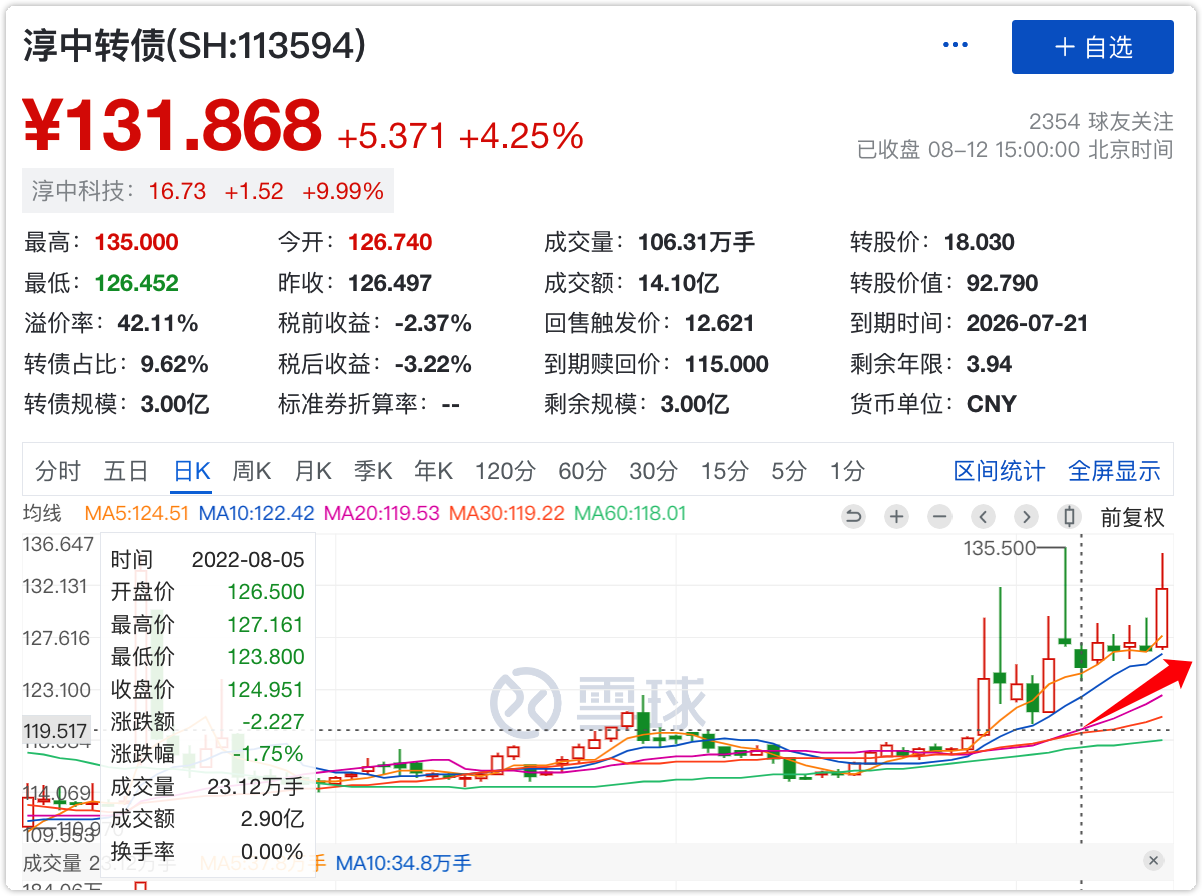Select the 60分 period tab
The height and width of the screenshot is (896, 1202).
[x=583, y=471]
